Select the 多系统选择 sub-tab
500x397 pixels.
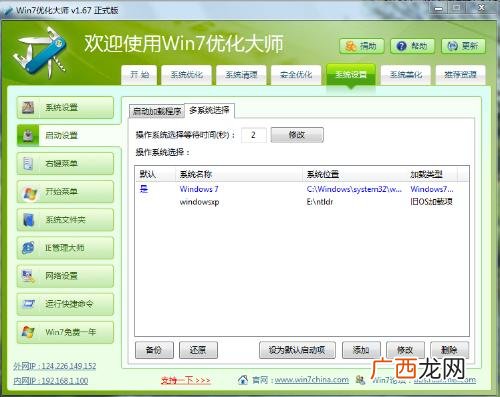(x=209, y=110)
